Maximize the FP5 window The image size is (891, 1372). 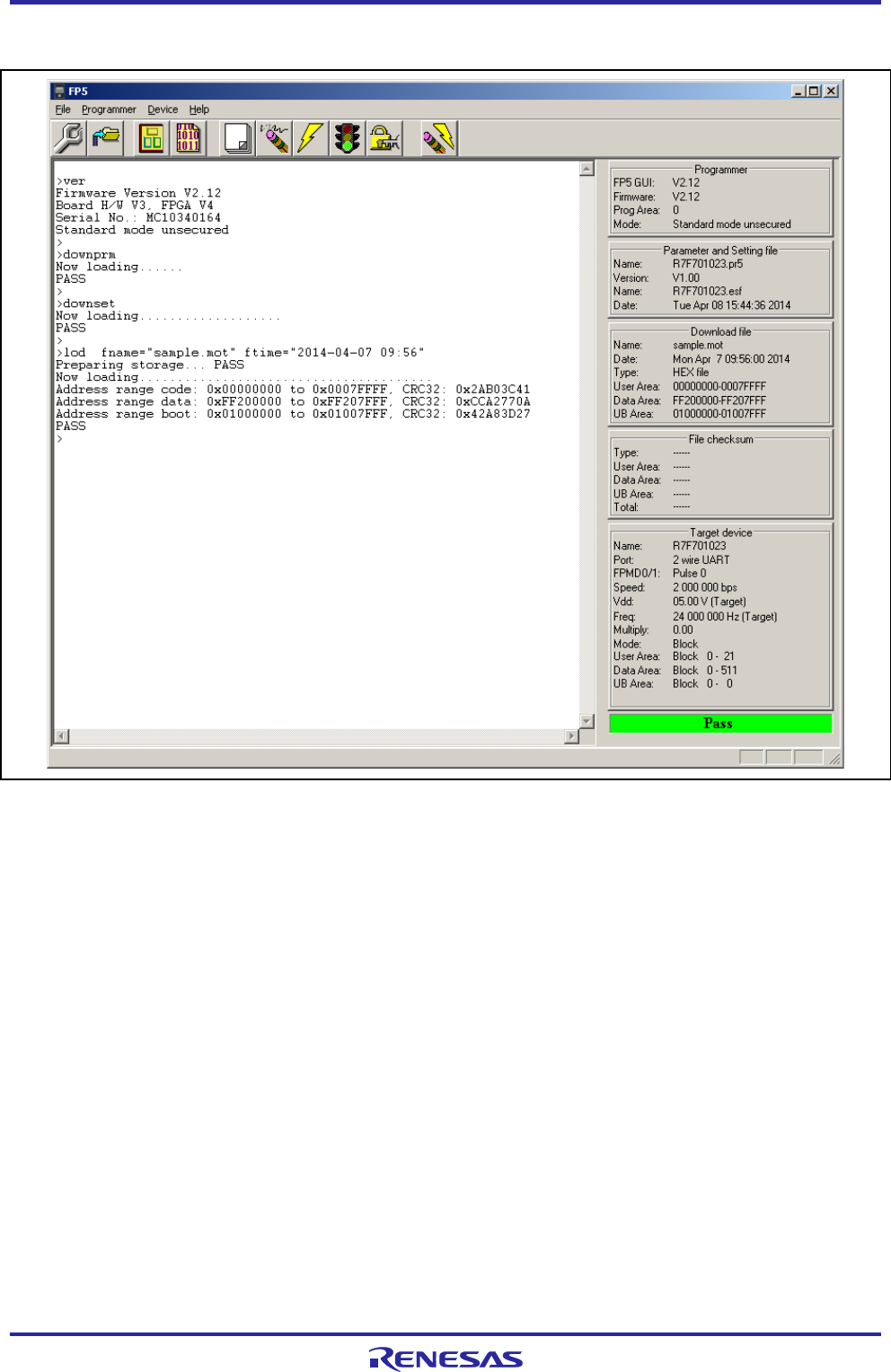click(813, 91)
